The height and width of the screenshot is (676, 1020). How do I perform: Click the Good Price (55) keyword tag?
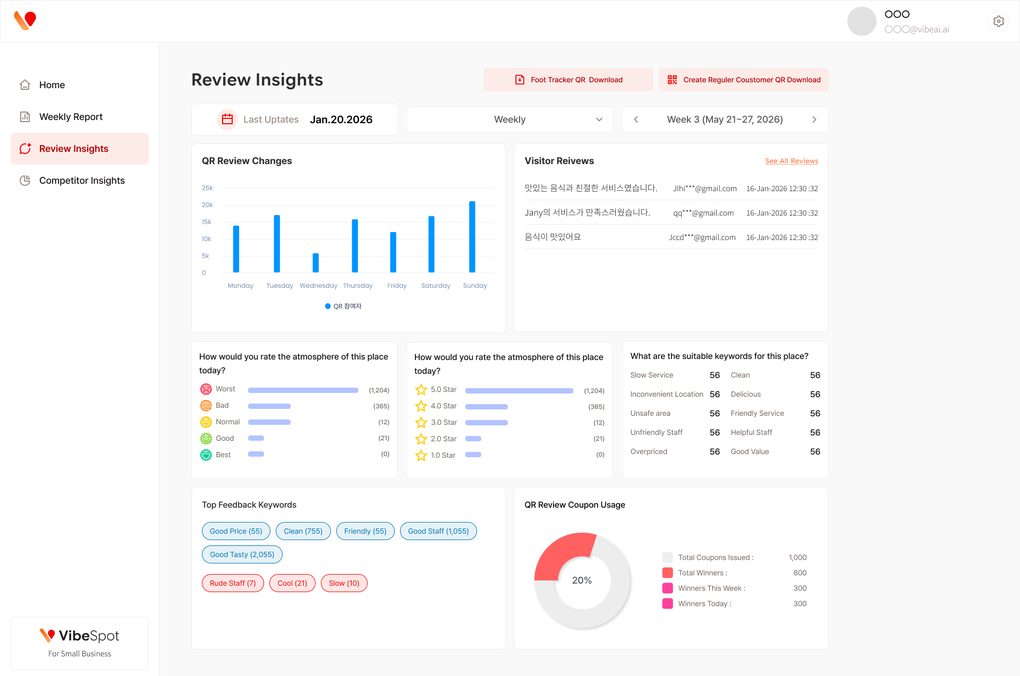click(235, 531)
